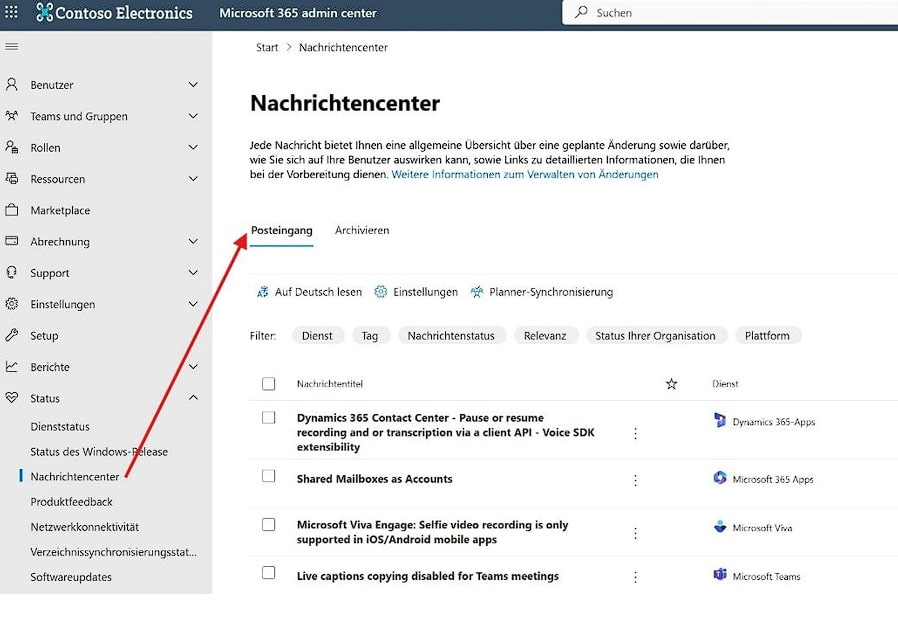The height and width of the screenshot is (618, 898).
Task: Click the Support headset icon
Action: click(x=11, y=272)
